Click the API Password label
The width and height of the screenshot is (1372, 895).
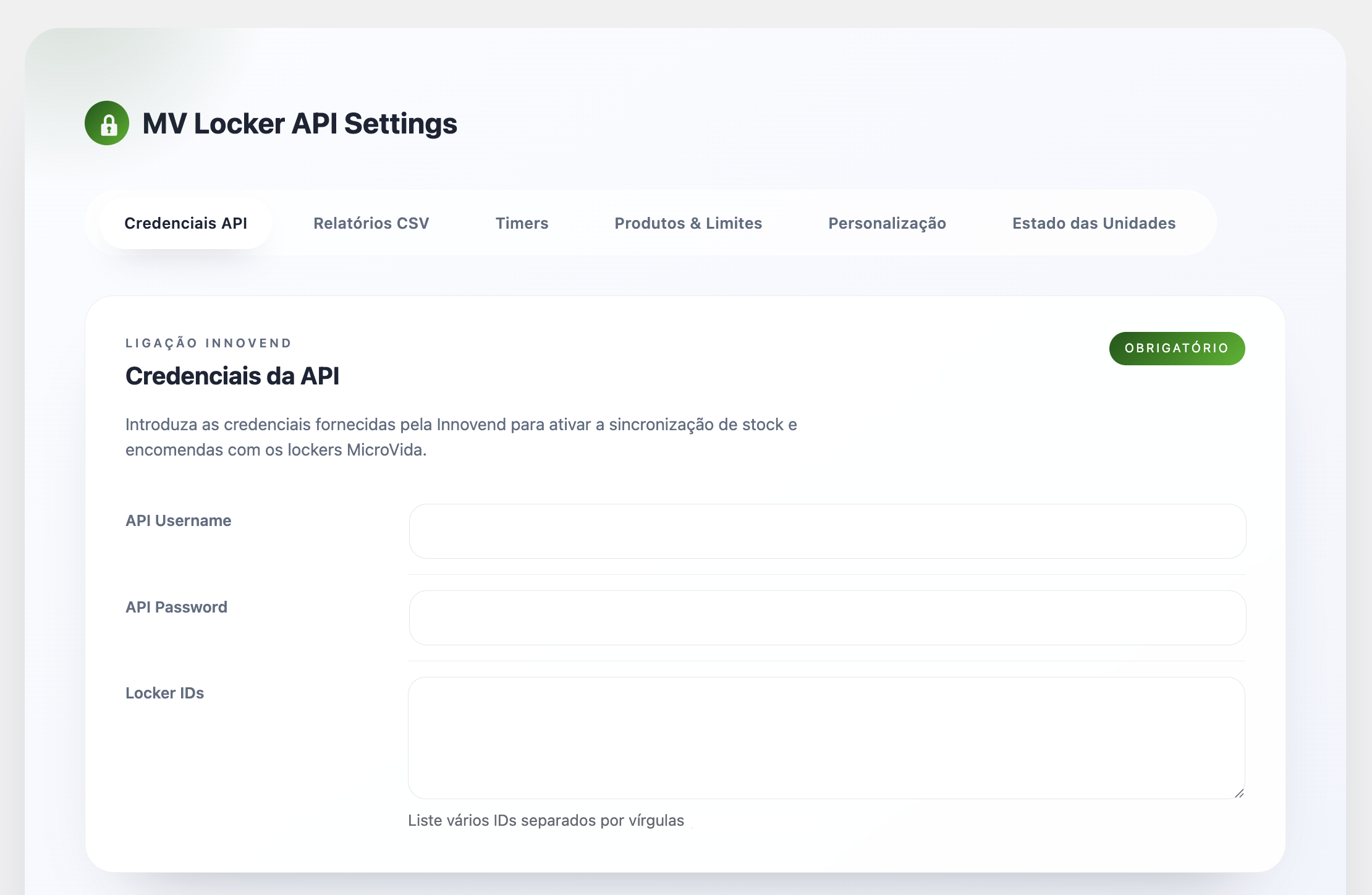coord(176,607)
